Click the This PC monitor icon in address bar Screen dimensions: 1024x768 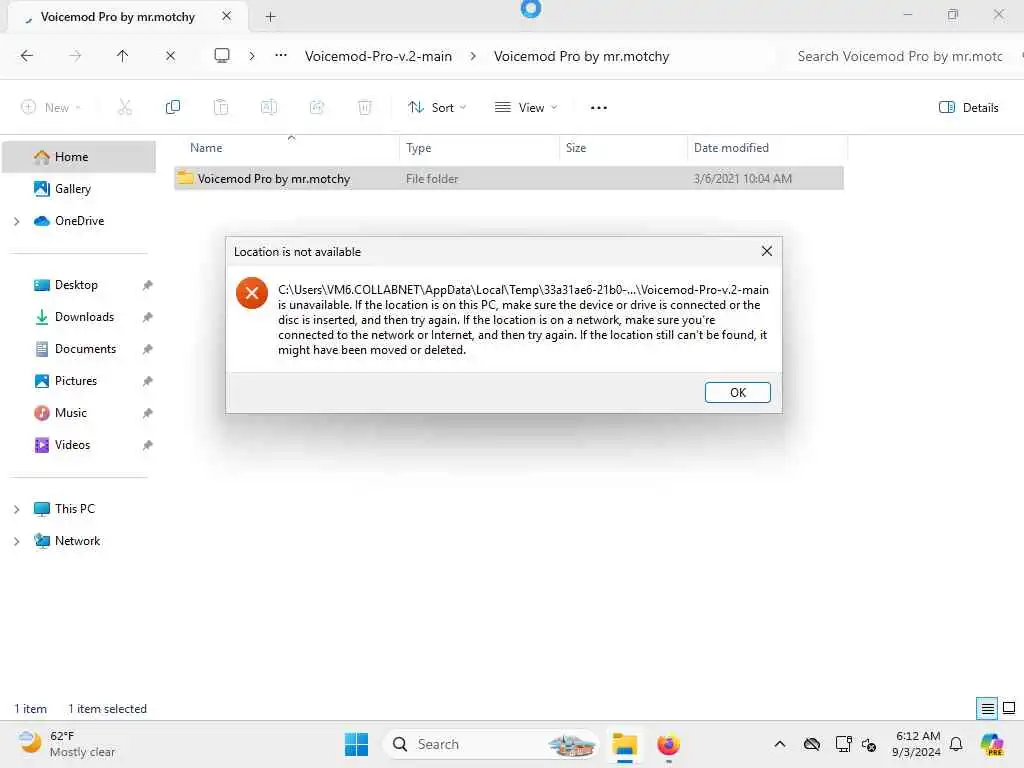222,56
